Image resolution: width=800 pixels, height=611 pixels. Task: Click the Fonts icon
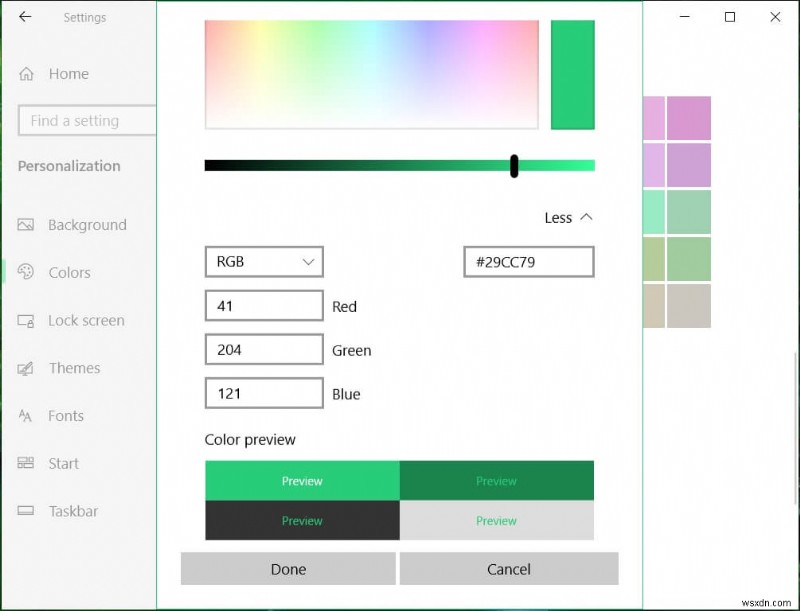(25, 416)
